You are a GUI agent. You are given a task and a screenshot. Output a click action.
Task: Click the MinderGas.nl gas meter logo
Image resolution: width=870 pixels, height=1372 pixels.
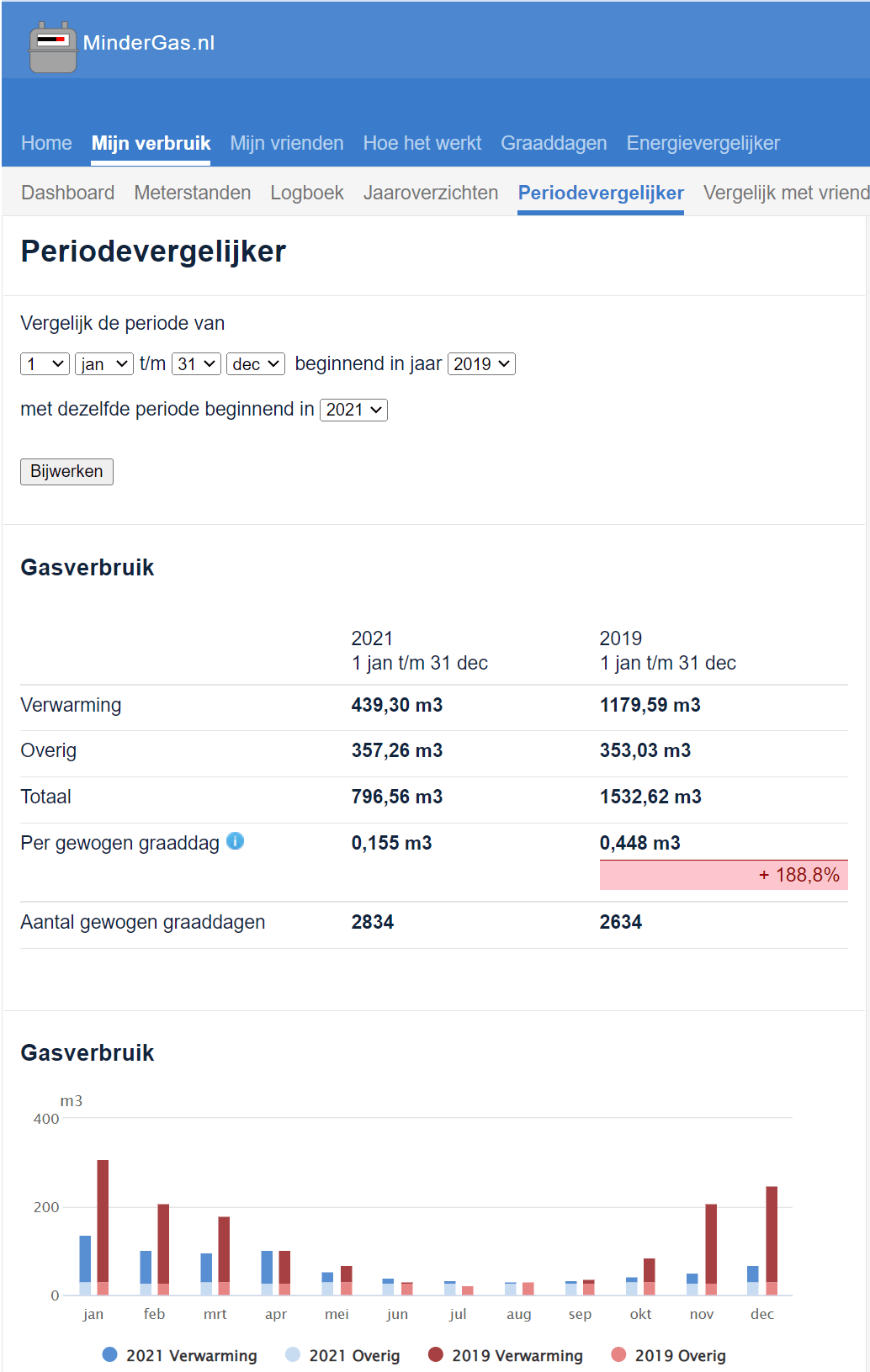click(53, 47)
